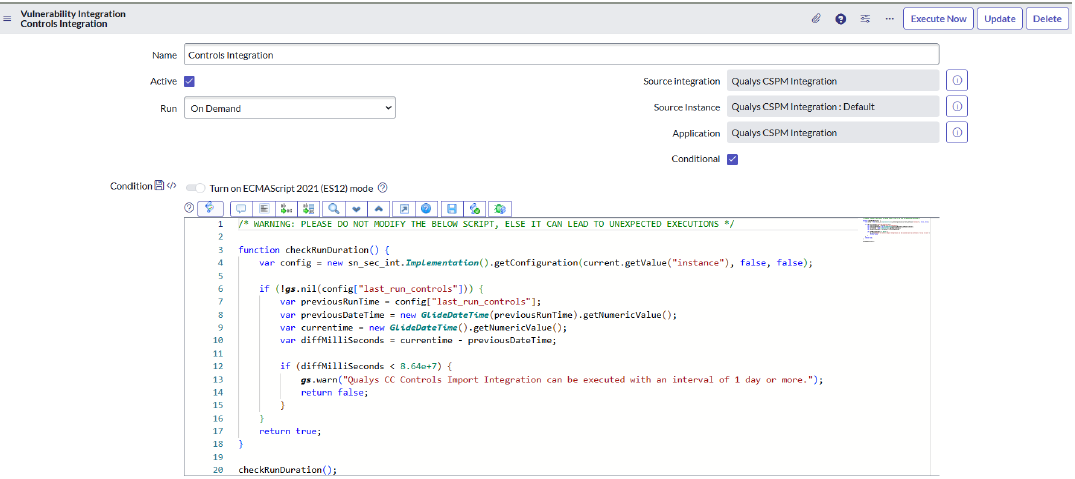The height and width of the screenshot is (479, 1075).
Task: Click the Application field info icon
Action: pos(956,133)
